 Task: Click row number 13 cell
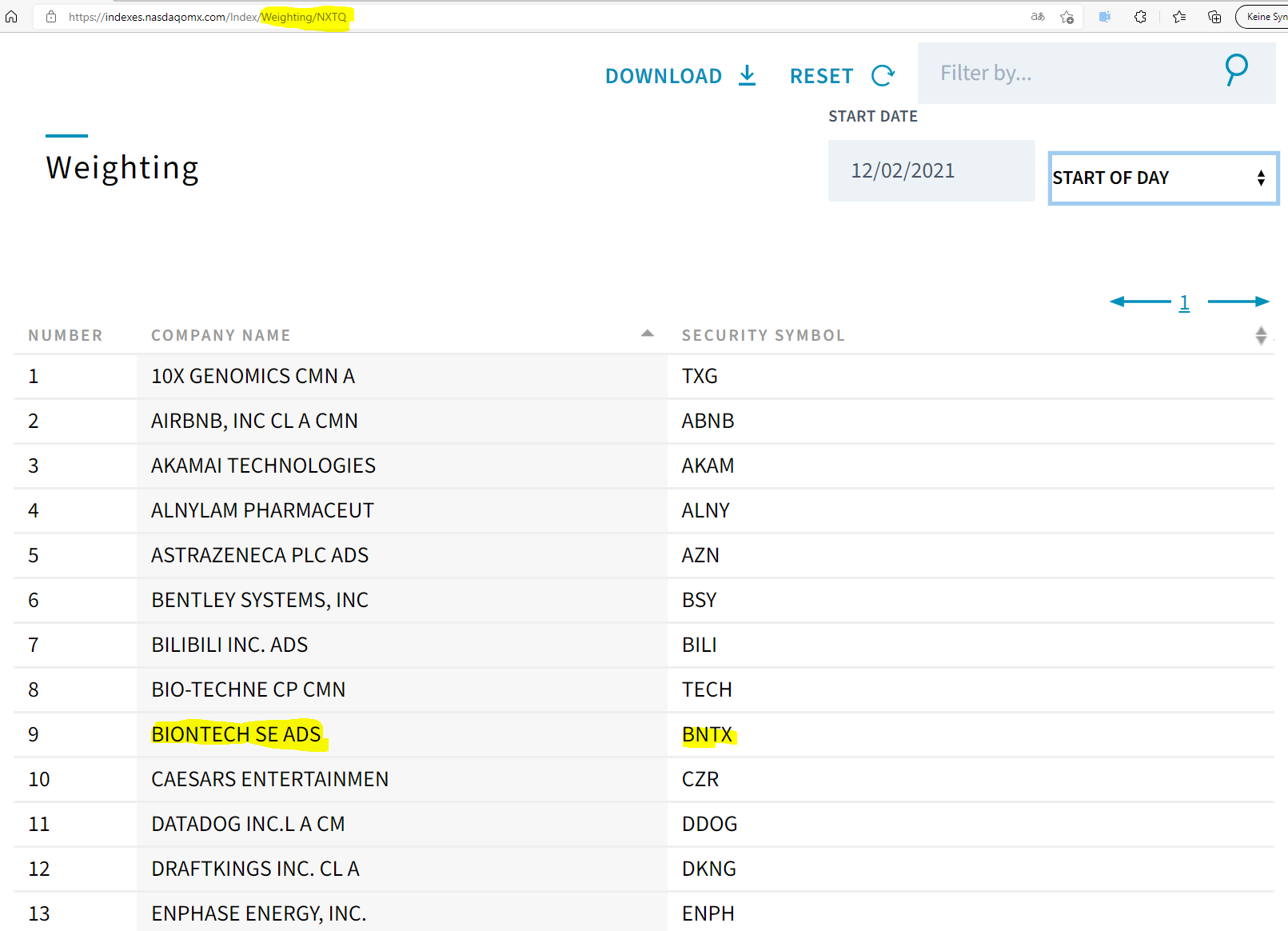[x=75, y=913]
